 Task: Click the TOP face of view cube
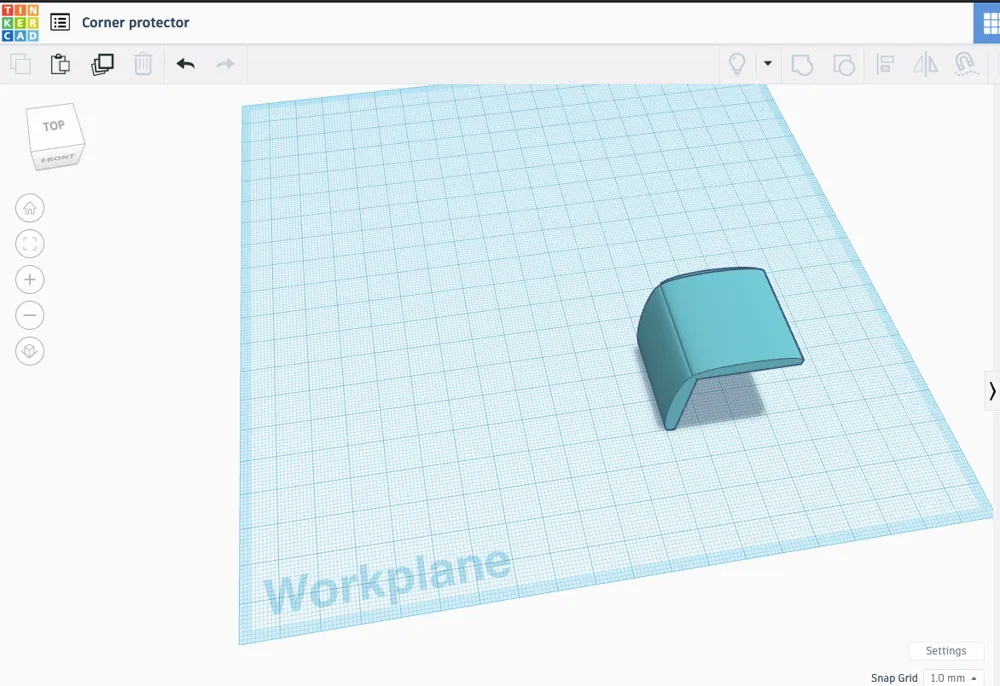point(53,126)
